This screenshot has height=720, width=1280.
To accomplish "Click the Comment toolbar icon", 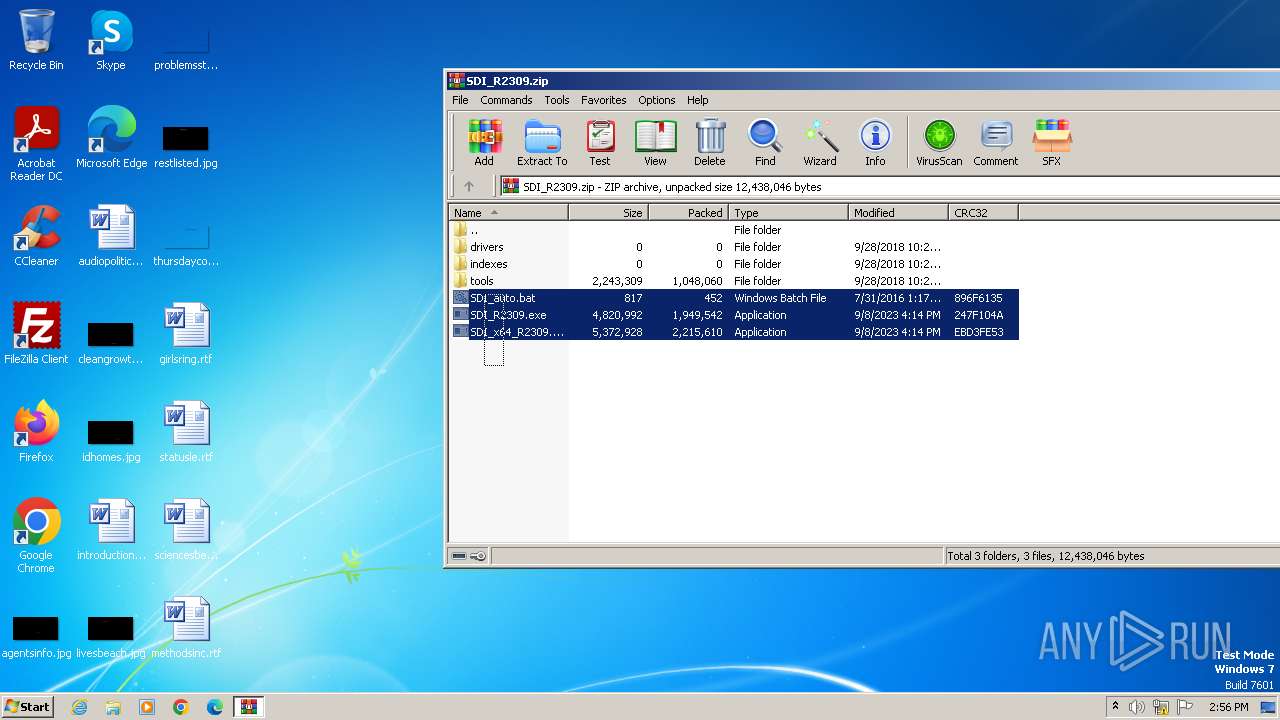I will tap(996, 142).
